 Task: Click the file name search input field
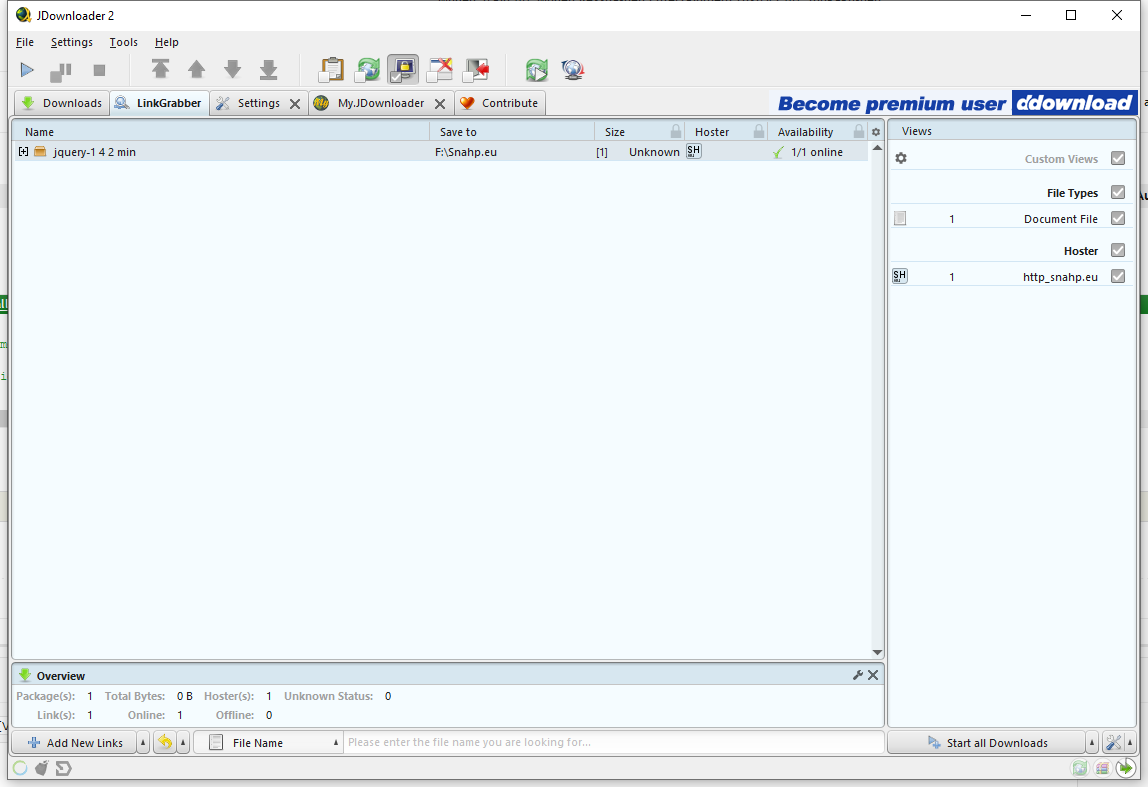click(x=614, y=742)
